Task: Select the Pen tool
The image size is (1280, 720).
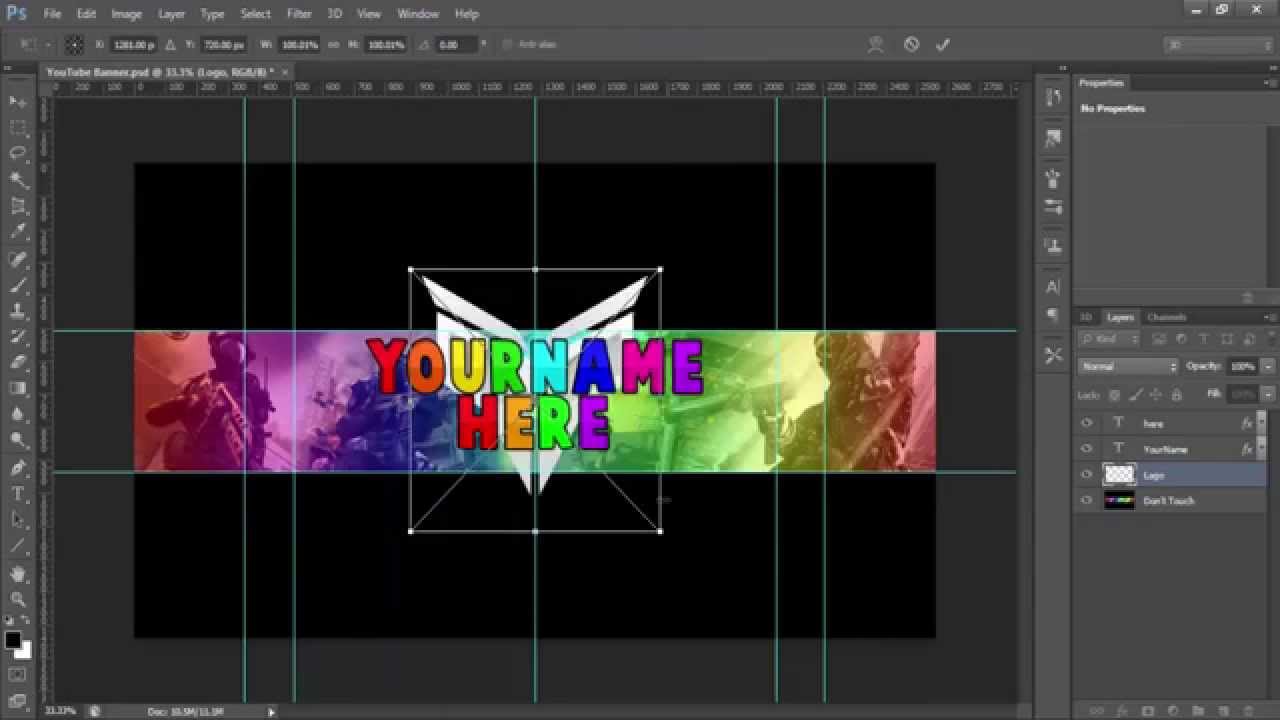Action: [x=18, y=468]
